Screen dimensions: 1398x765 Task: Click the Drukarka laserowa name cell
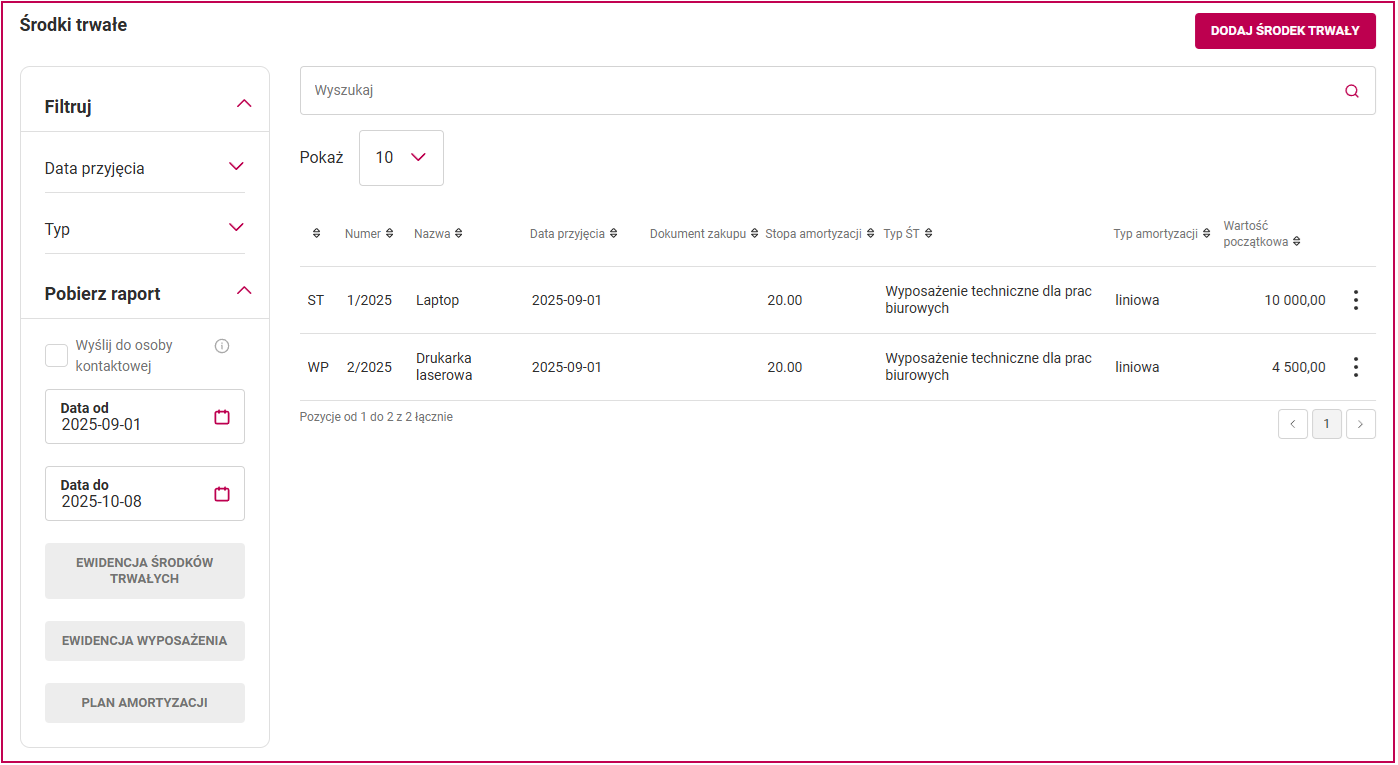pyautogui.click(x=444, y=367)
